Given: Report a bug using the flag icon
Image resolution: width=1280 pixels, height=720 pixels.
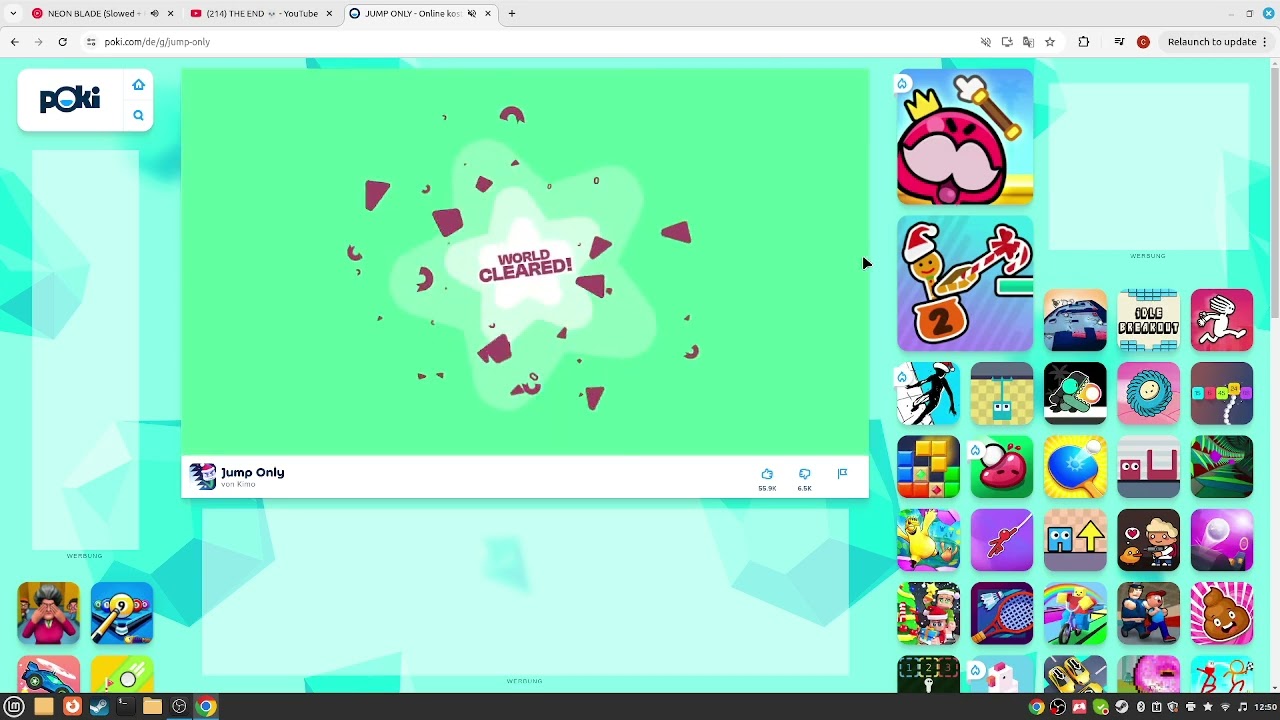Looking at the screenshot, I should coord(842,474).
